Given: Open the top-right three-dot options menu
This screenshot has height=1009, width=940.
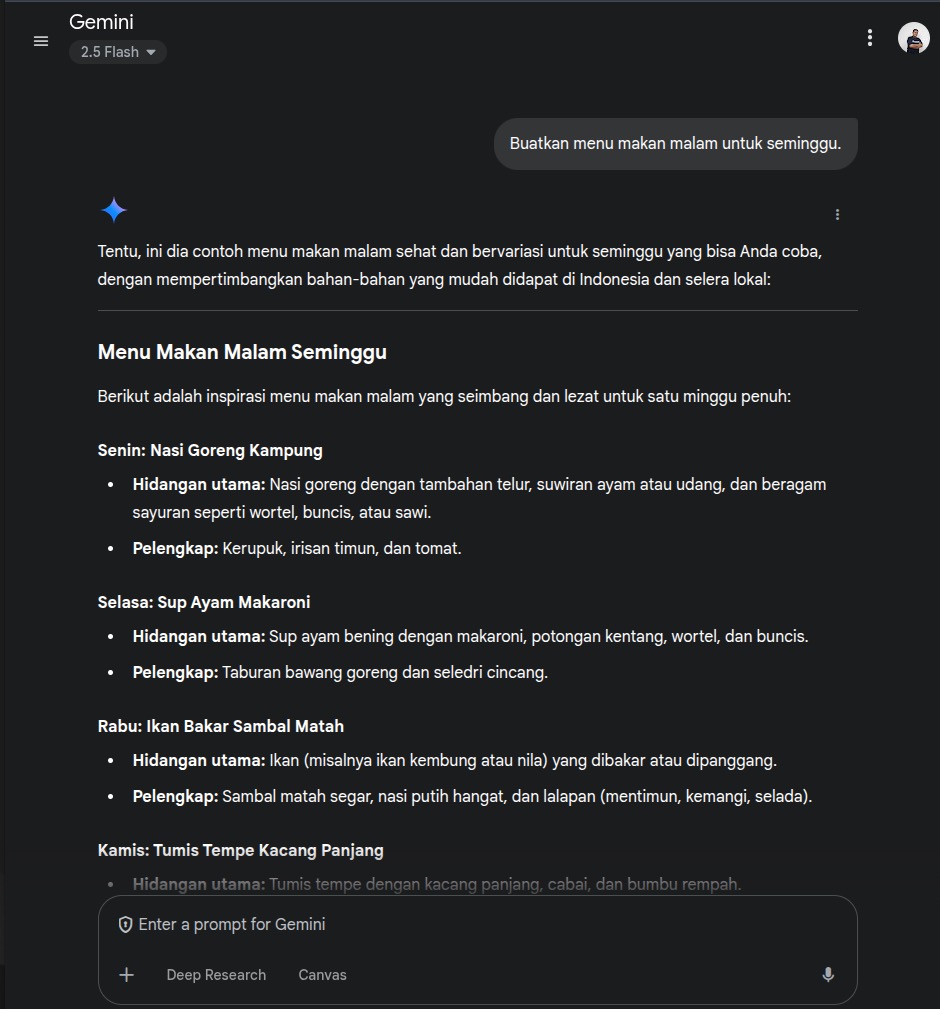Looking at the screenshot, I should [x=869, y=38].
